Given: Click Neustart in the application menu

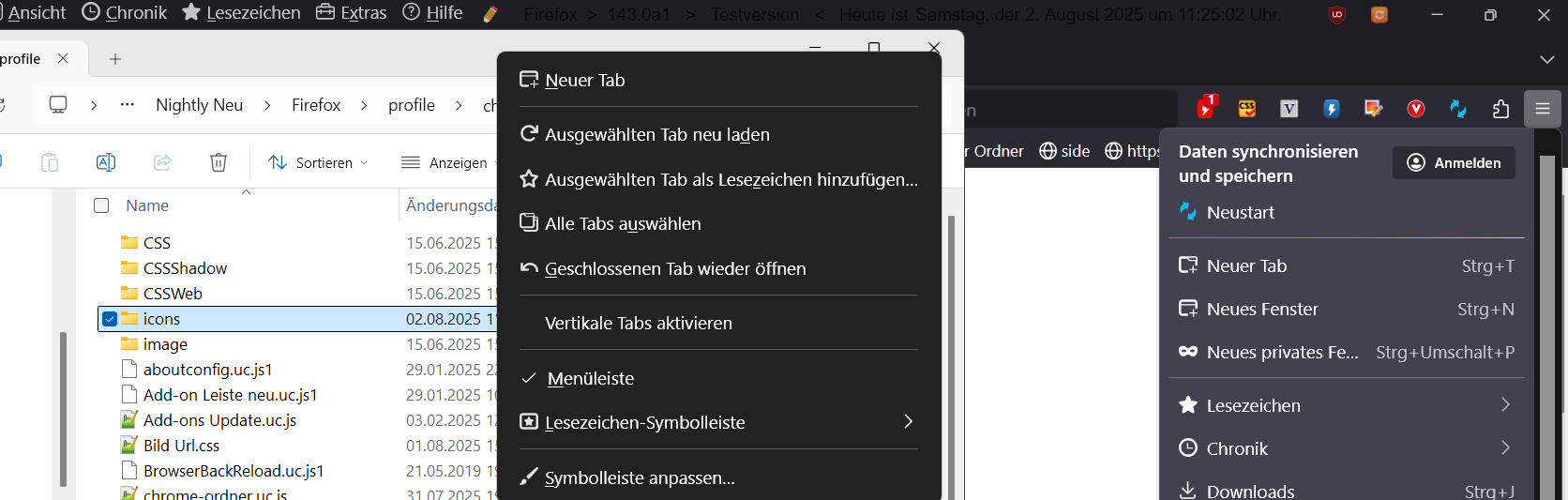Looking at the screenshot, I should tap(1240, 213).
